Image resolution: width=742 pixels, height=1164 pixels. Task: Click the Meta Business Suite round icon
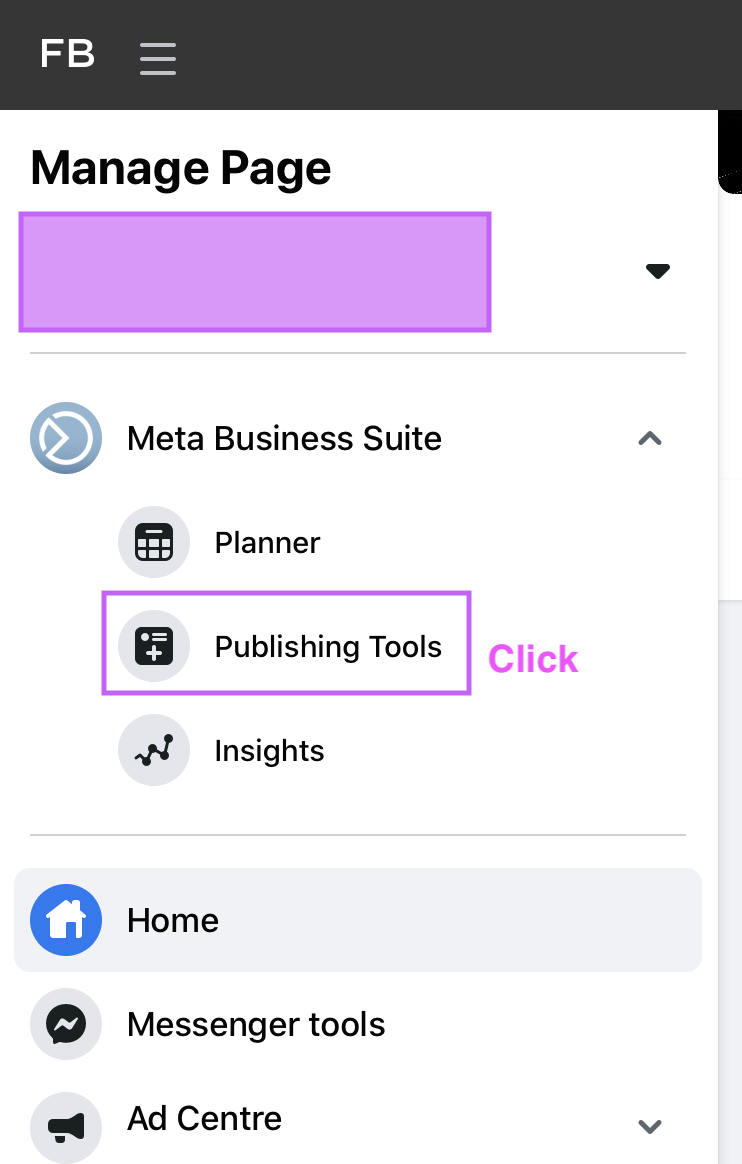(66, 438)
